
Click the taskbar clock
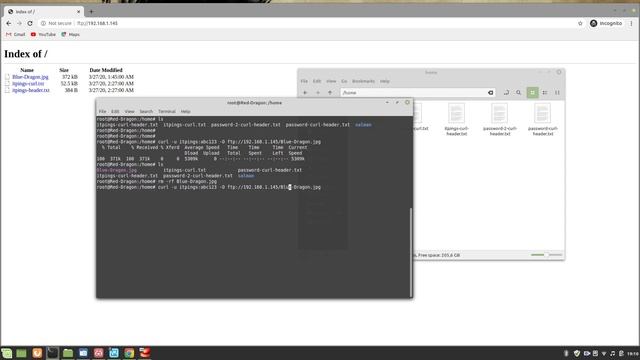coord(633,353)
